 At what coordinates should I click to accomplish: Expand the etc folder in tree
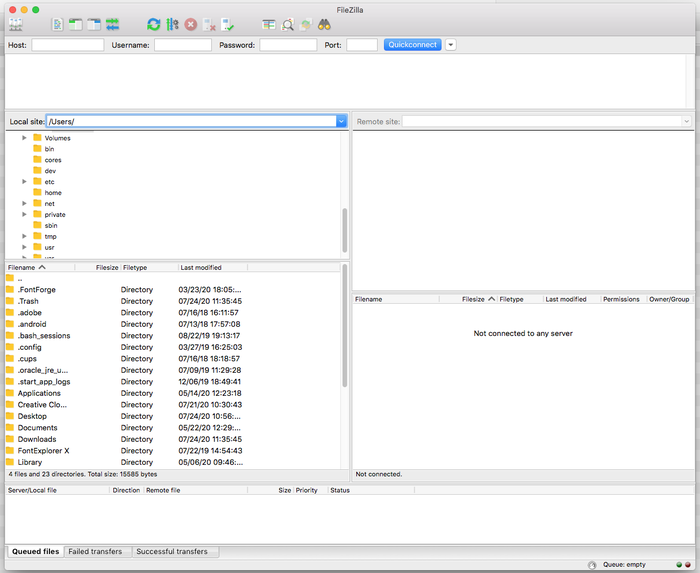[25, 182]
